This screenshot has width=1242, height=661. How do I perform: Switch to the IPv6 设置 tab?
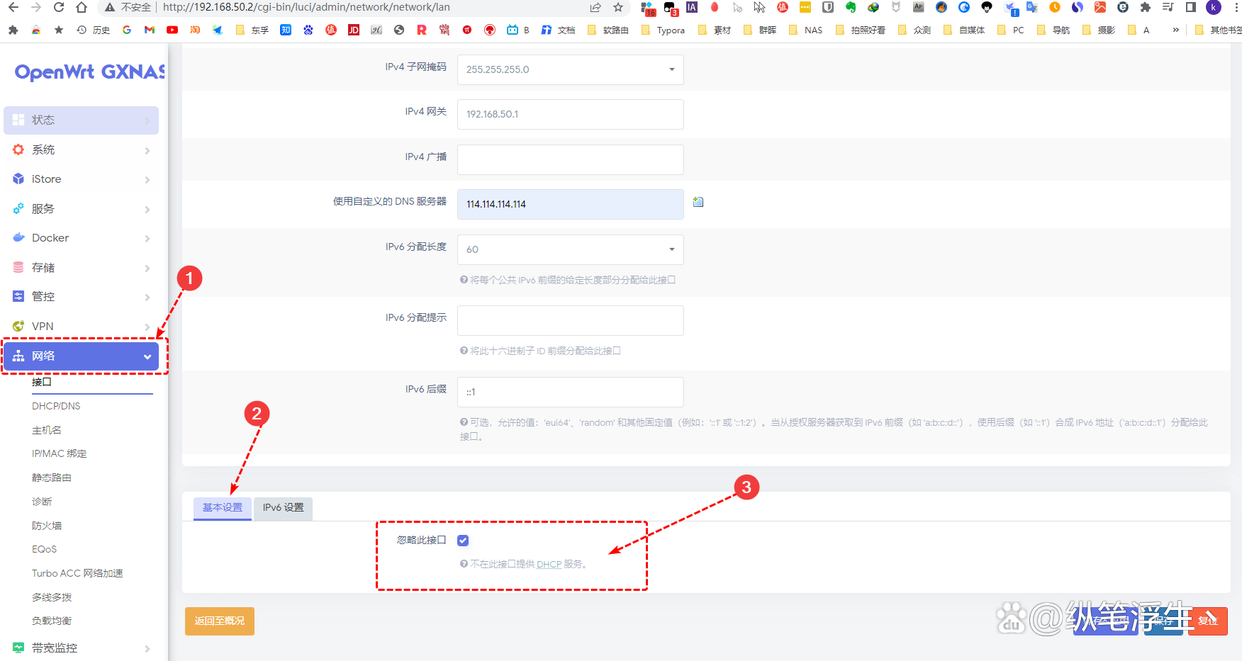(x=284, y=507)
